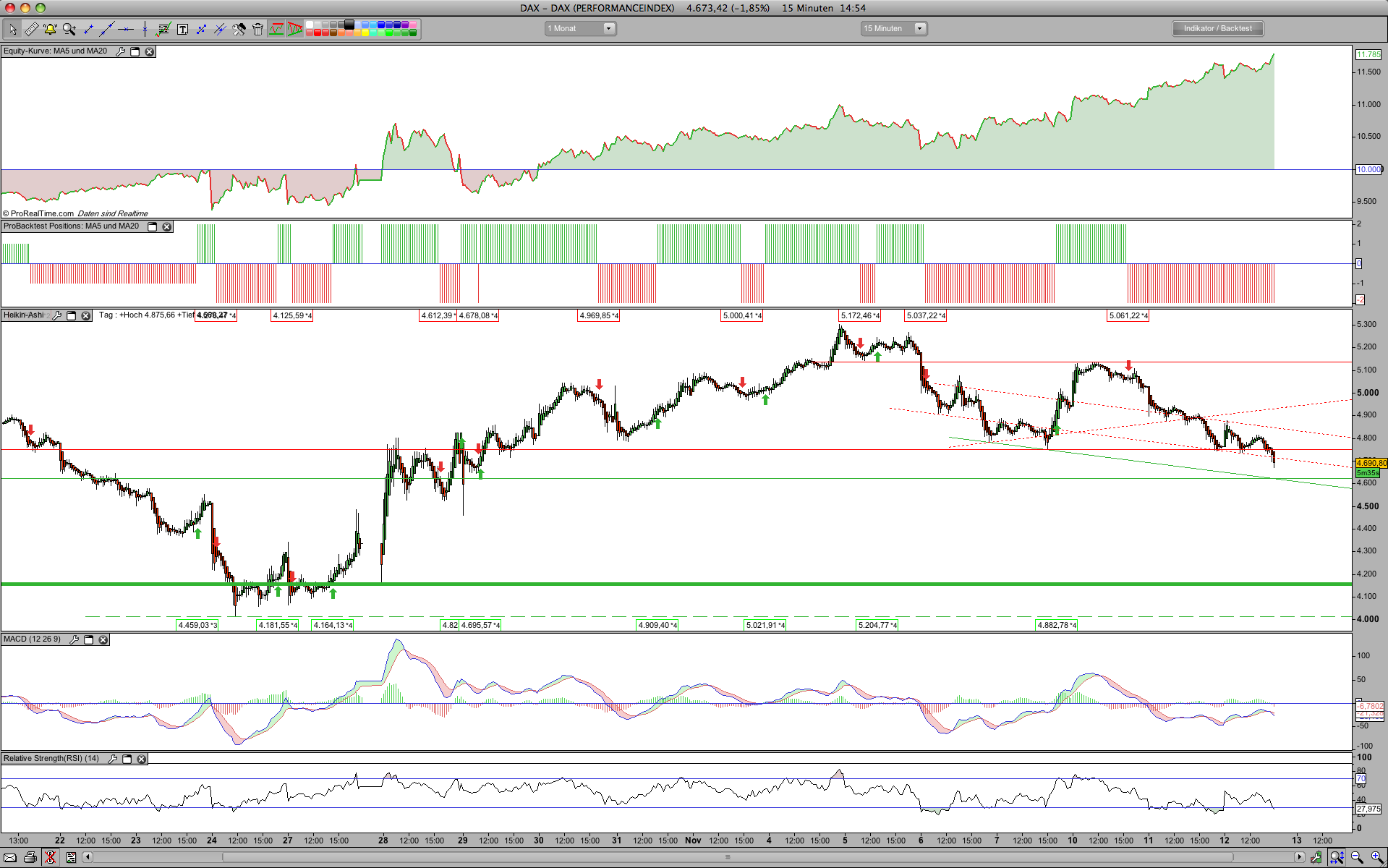Click the '4.125,59 *4' trade label

pos(292,315)
